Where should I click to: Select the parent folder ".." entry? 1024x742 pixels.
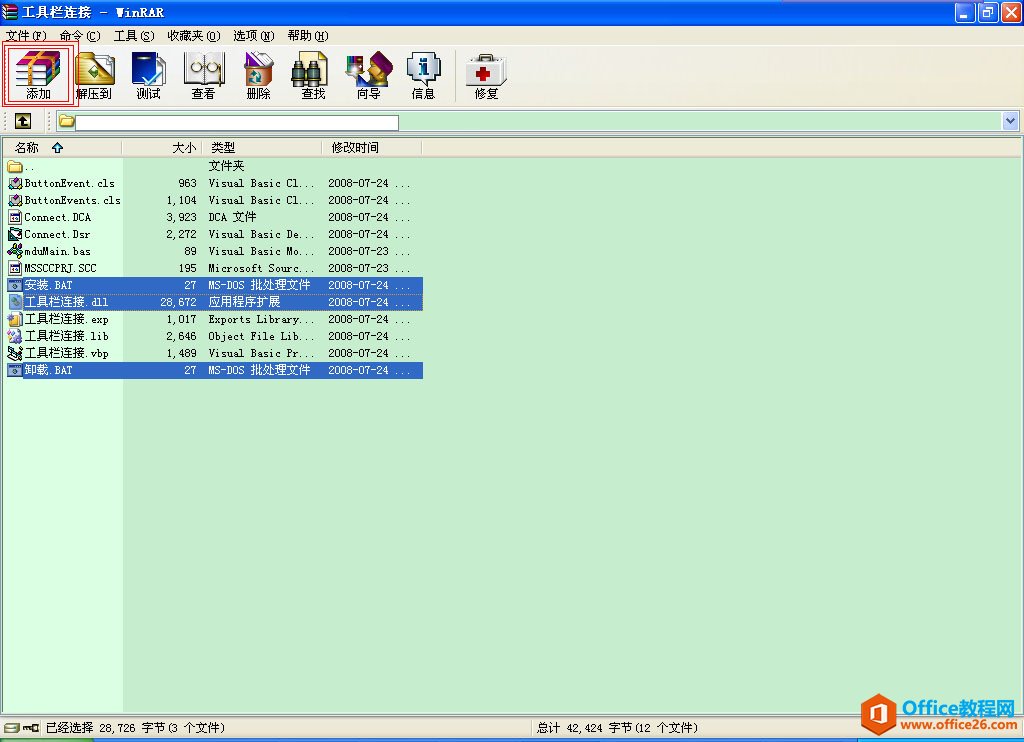[30, 166]
